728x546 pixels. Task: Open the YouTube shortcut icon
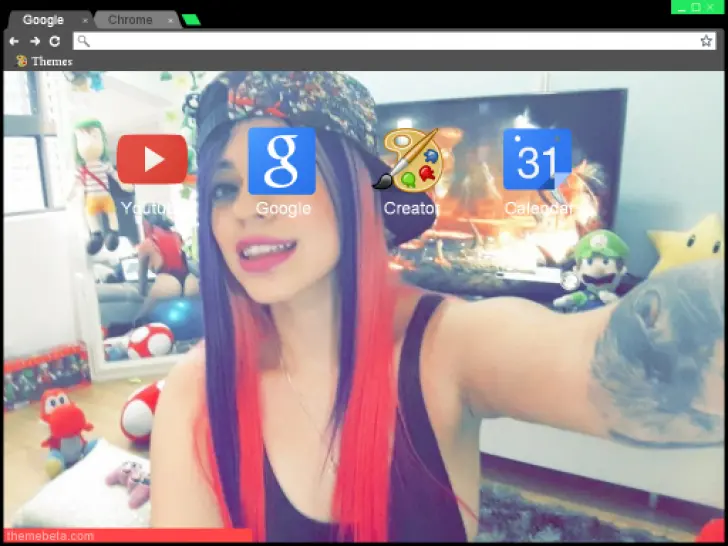tap(152, 160)
